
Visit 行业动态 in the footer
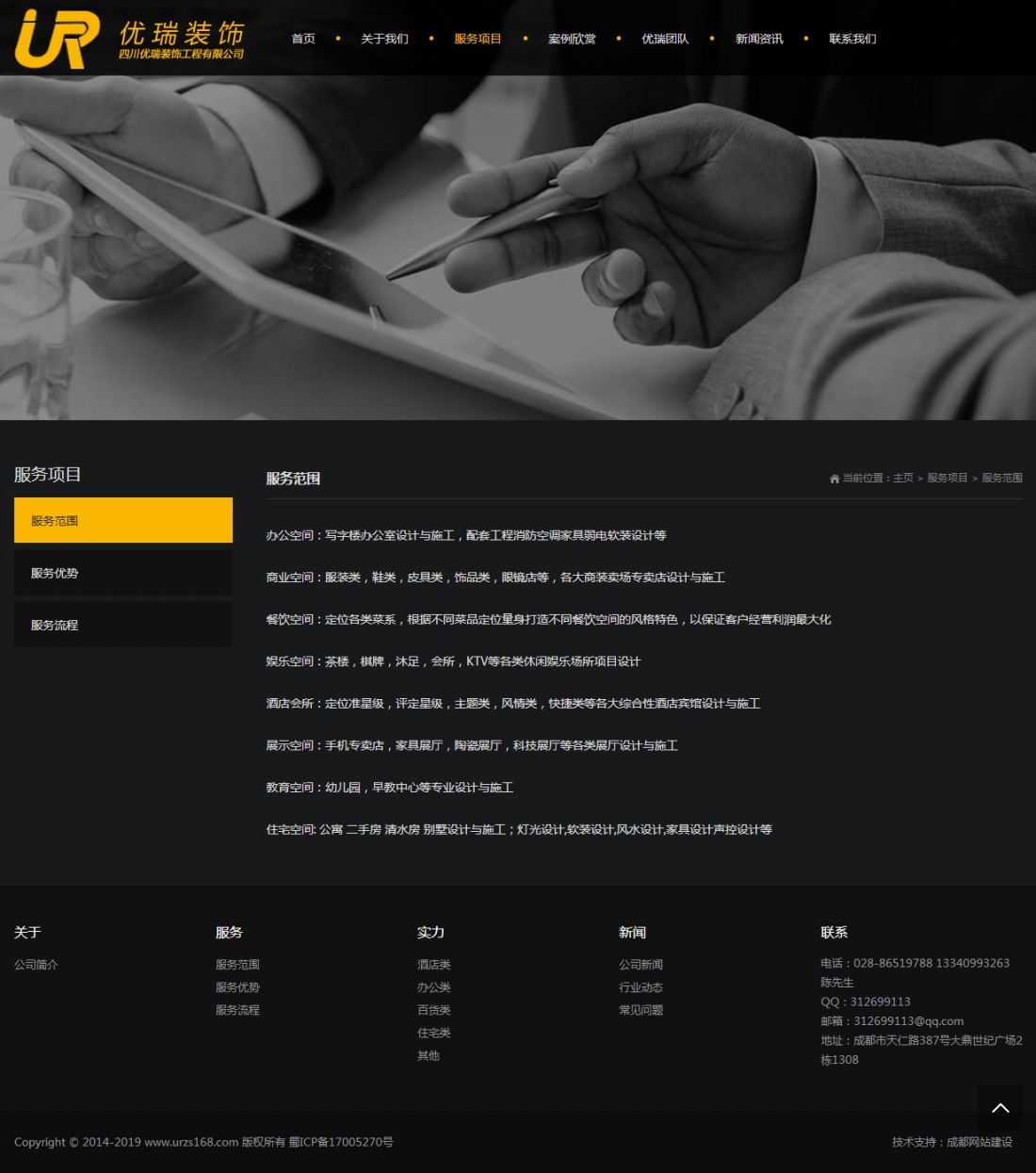(640, 987)
